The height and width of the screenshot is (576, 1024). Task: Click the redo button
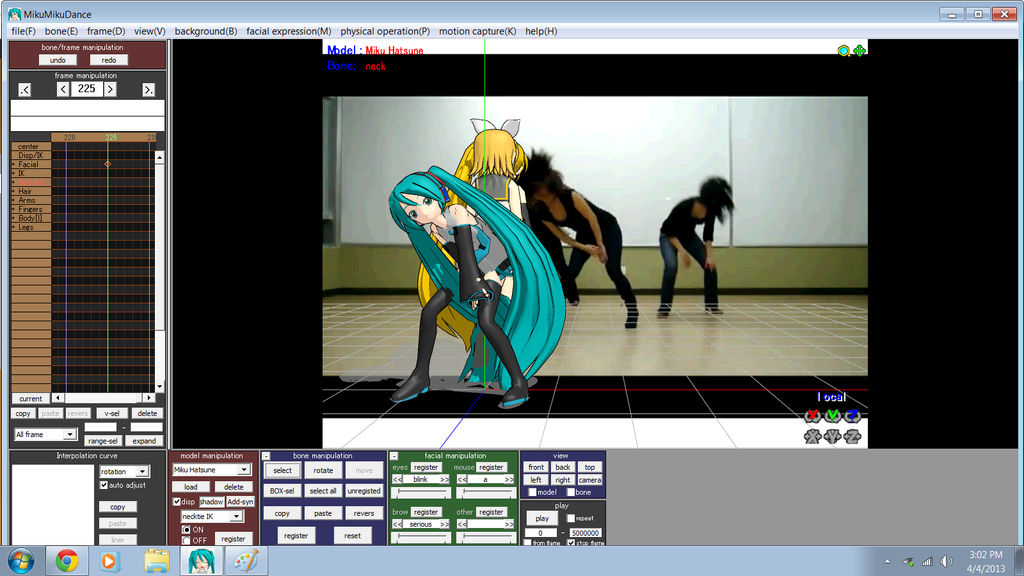coord(109,60)
